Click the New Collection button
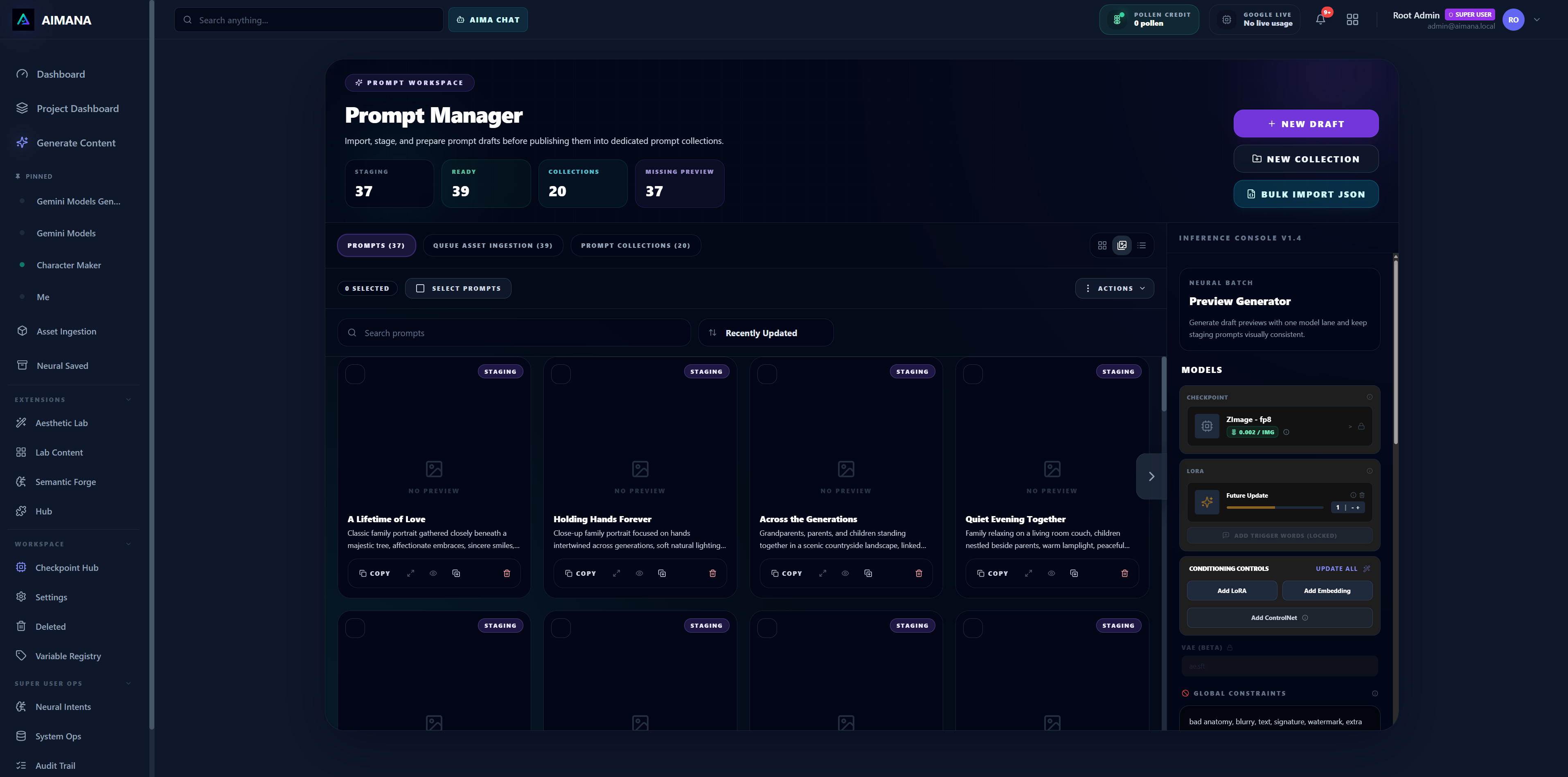Screen dimensions: 1568x777 point(1306,159)
